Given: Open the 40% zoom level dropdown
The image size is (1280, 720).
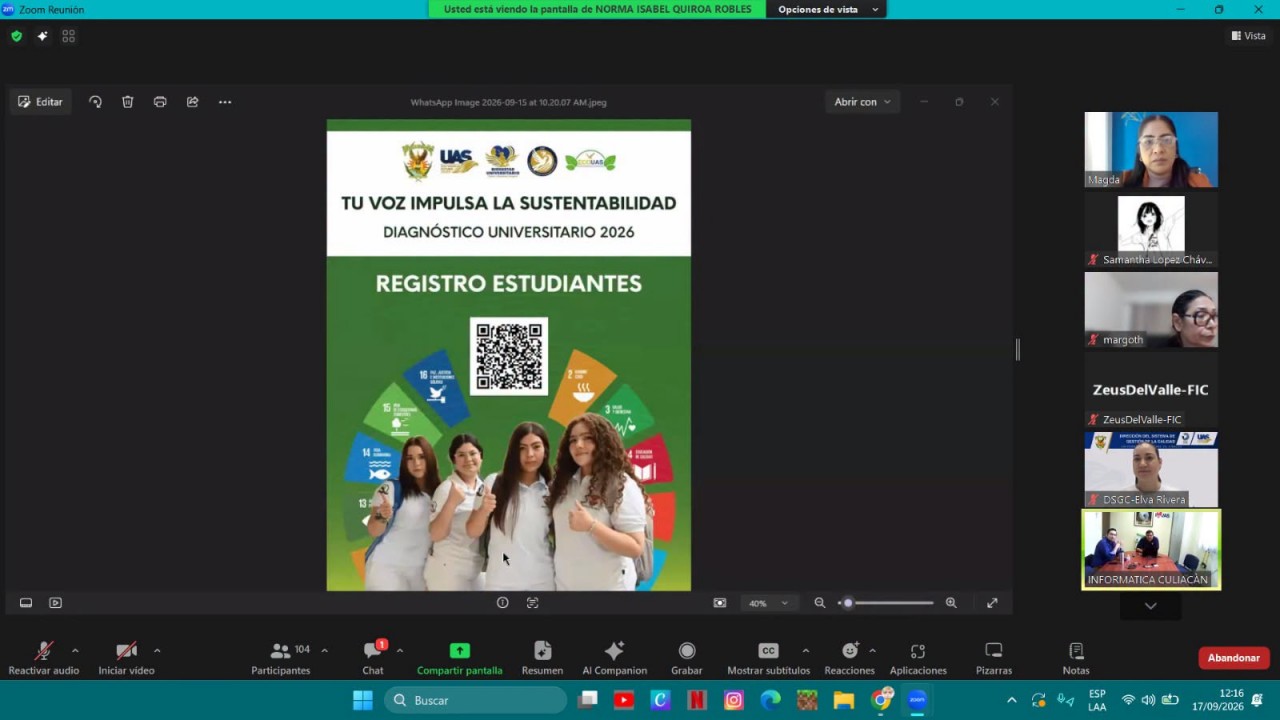Looking at the screenshot, I should point(768,603).
